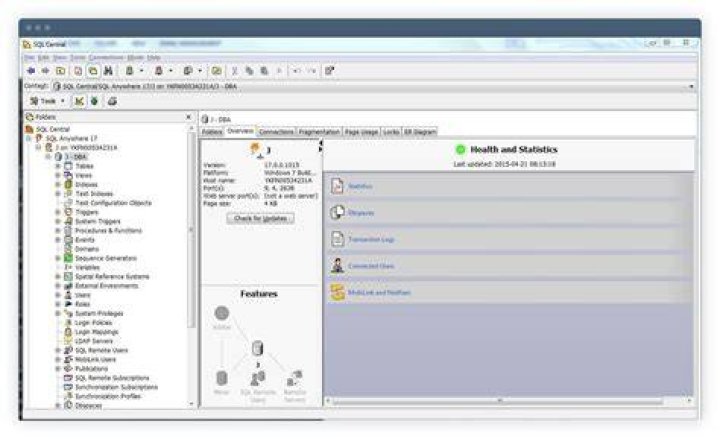Select Spatial Reference Systems in the tree
Viewport: 720px width, 439px height.
coord(112,276)
